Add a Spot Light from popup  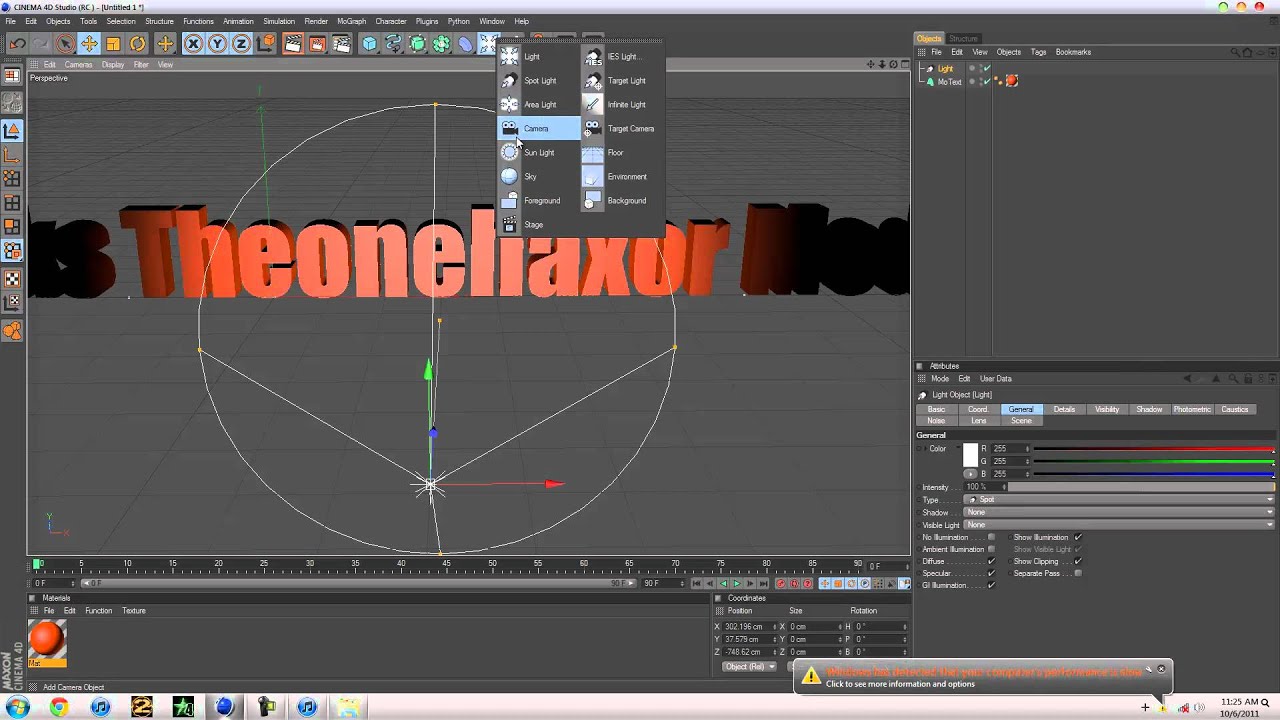point(538,80)
